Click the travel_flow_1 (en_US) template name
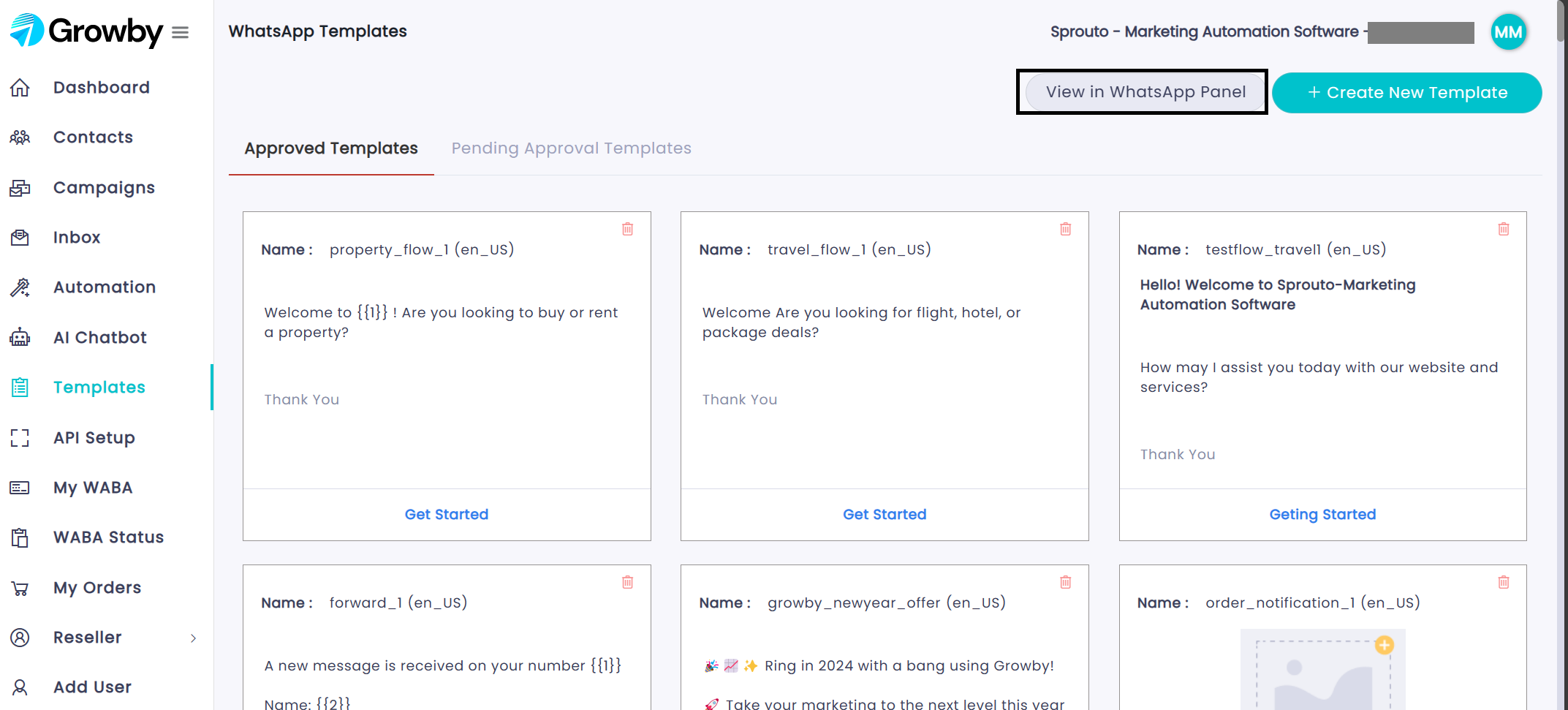The height and width of the screenshot is (710, 1568). coord(849,250)
